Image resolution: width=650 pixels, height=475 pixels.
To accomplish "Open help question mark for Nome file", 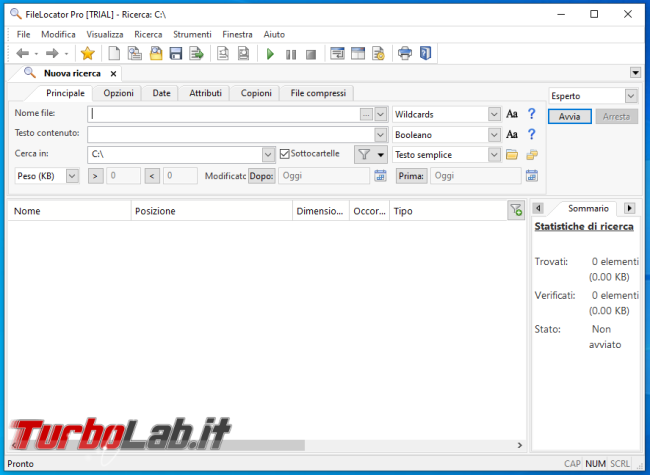I will click(x=532, y=114).
